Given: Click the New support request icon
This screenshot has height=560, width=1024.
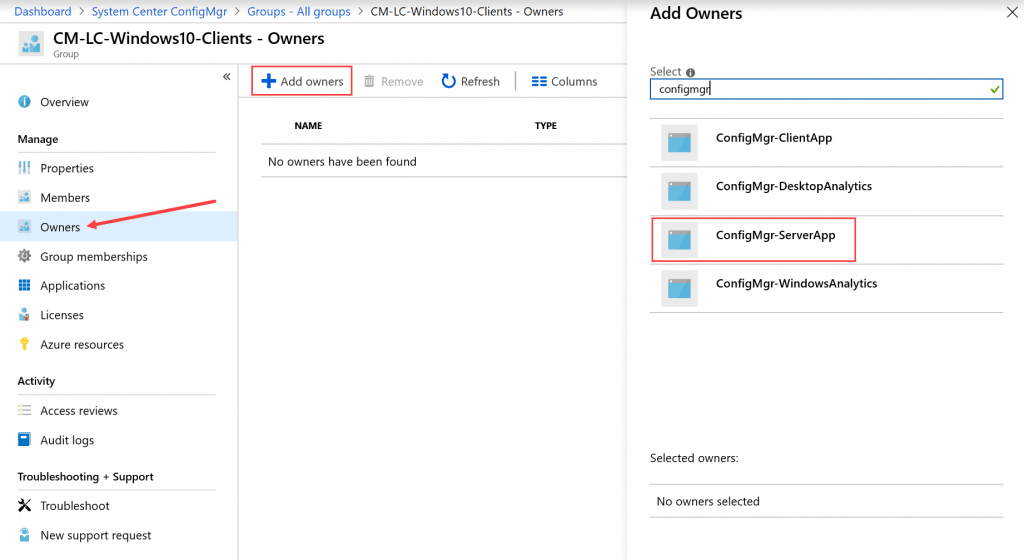Looking at the screenshot, I should pyautogui.click(x=24, y=535).
